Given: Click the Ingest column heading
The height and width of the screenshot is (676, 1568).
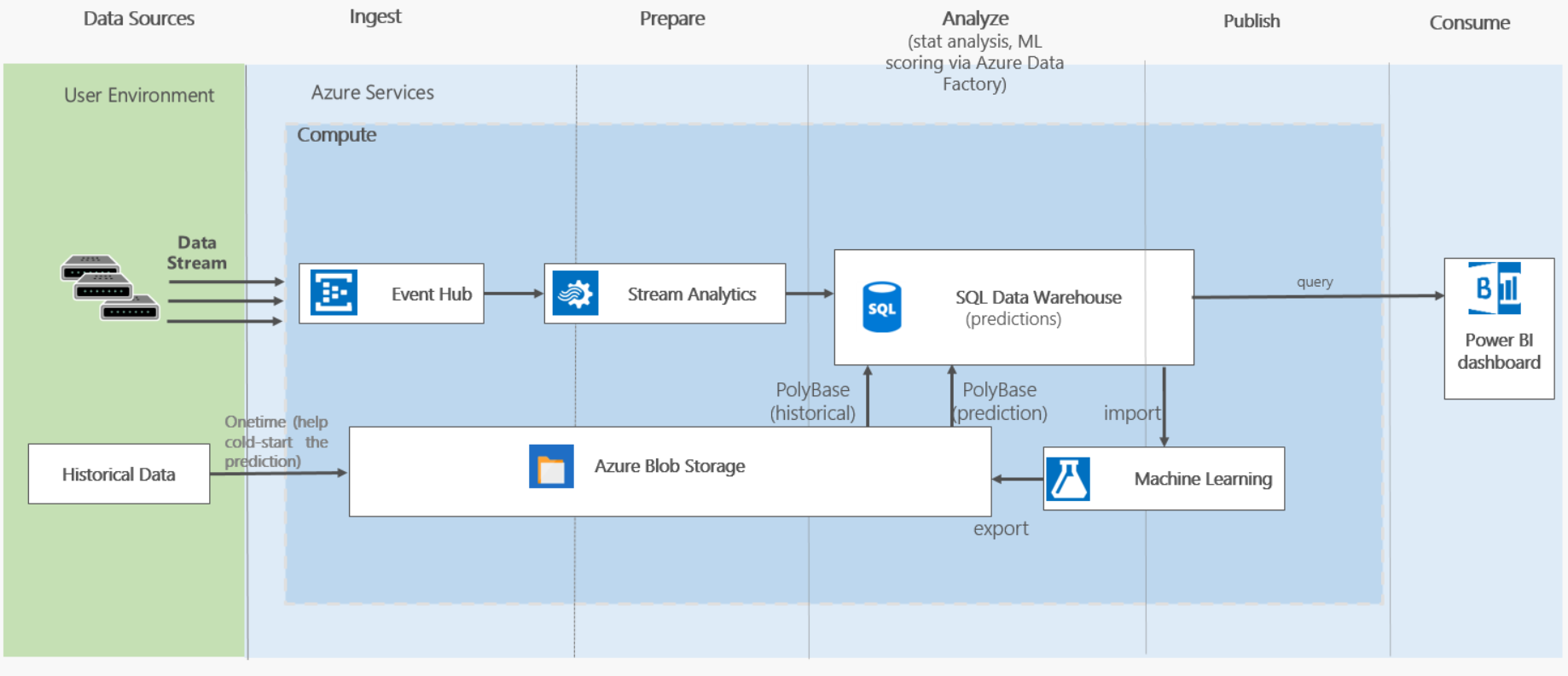Looking at the screenshot, I should 375,17.
